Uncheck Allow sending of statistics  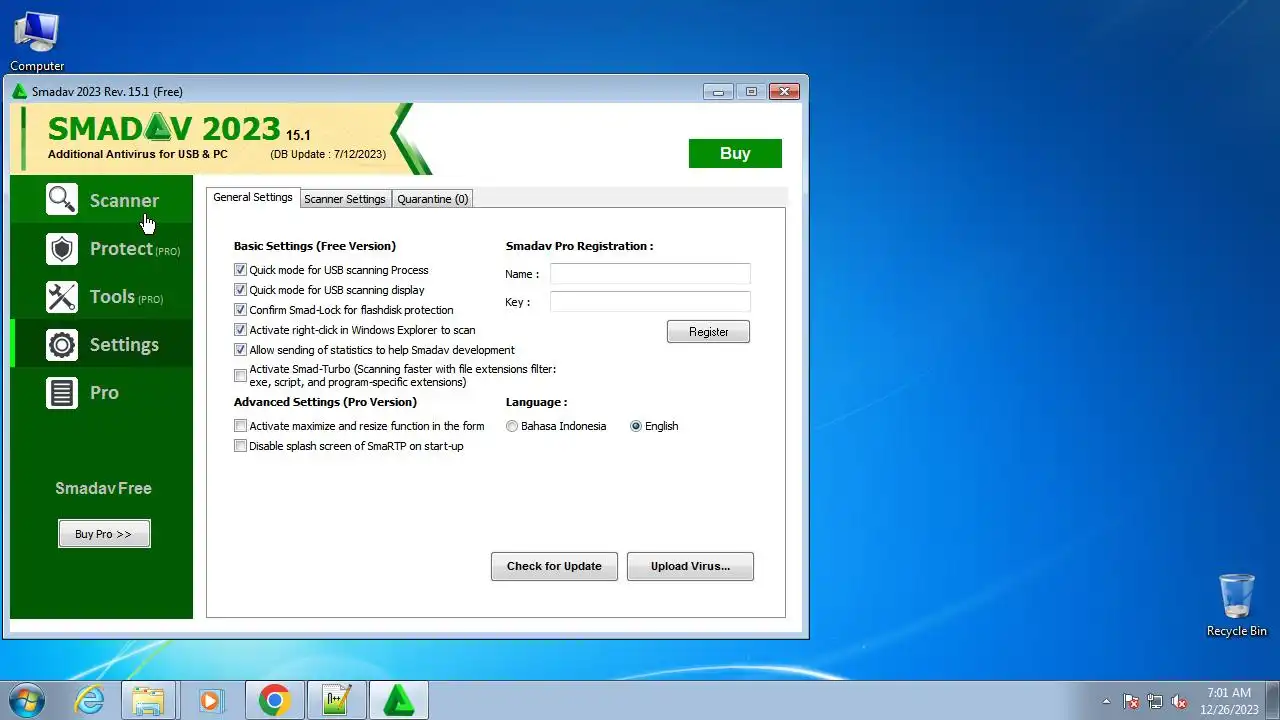[240, 350]
